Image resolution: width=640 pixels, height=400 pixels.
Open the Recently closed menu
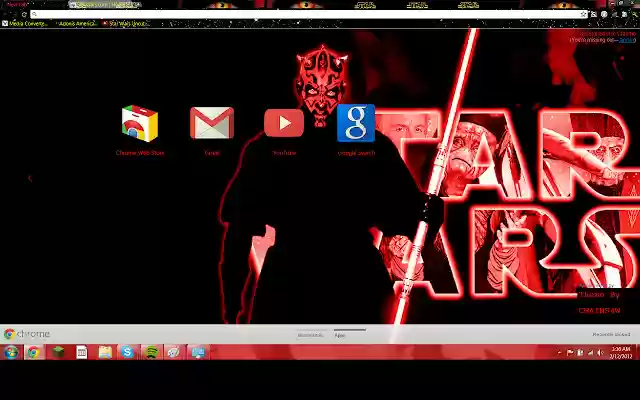click(x=611, y=334)
